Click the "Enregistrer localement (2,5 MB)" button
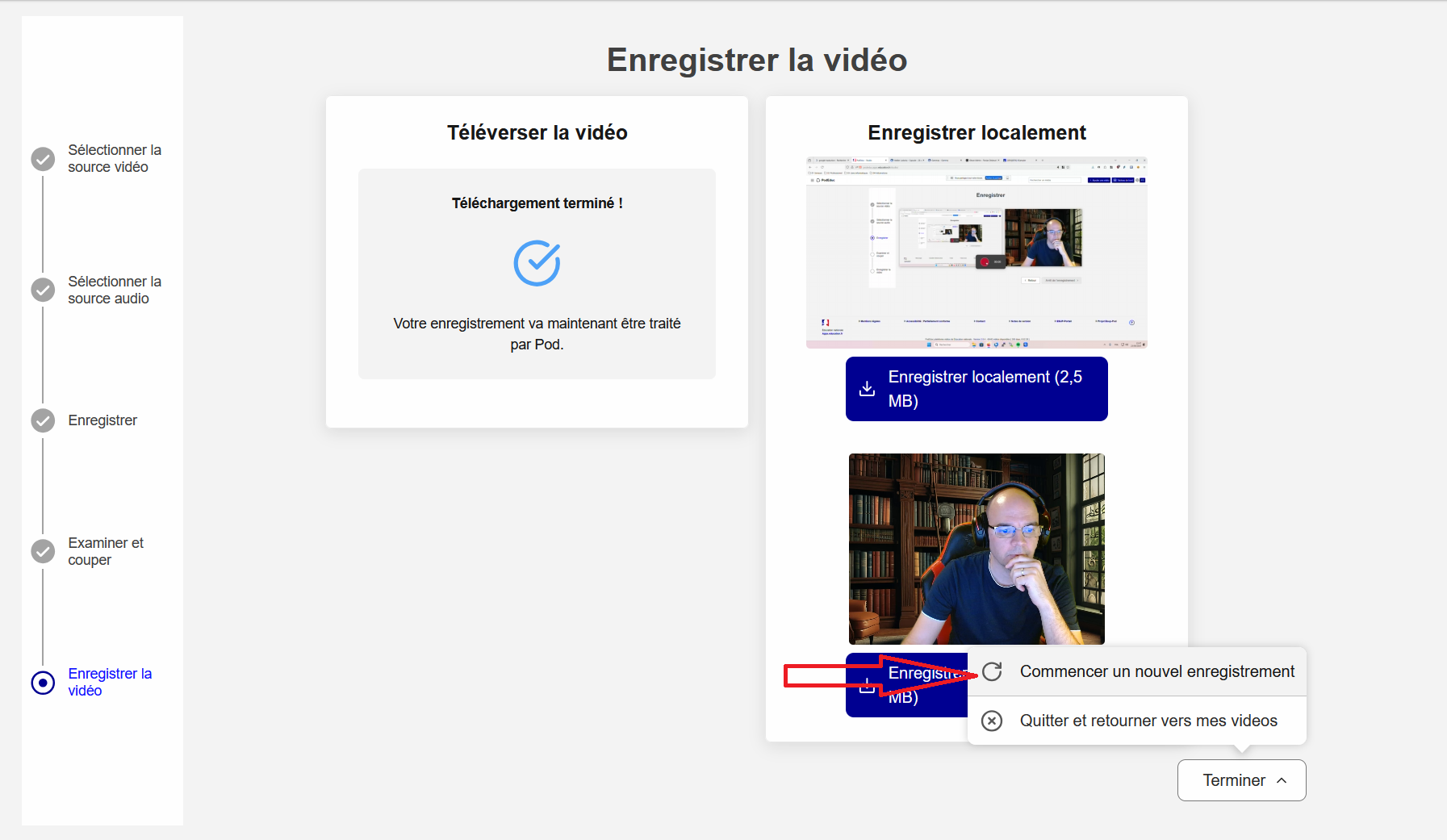This screenshot has height=840, width=1447. [977, 388]
